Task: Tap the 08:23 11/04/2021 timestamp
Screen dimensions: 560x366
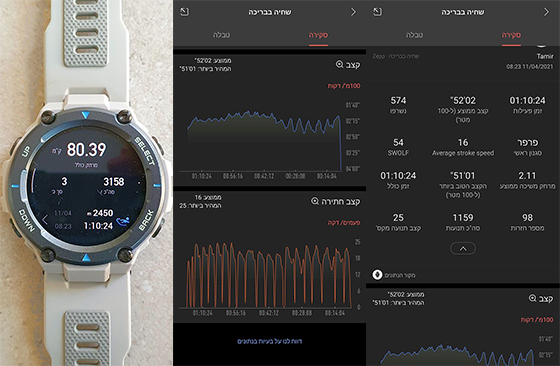Action: pos(529,66)
